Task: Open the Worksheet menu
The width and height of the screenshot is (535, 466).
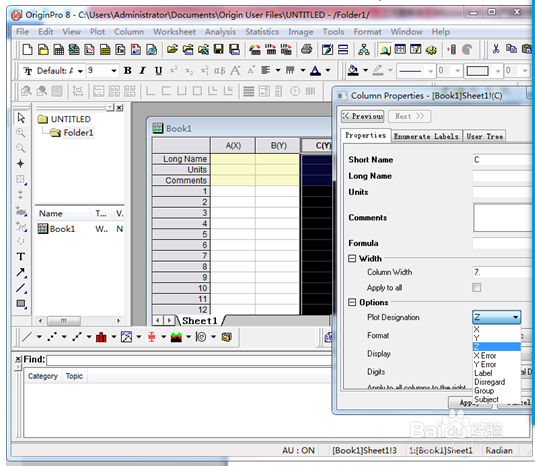Action: [x=174, y=32]
